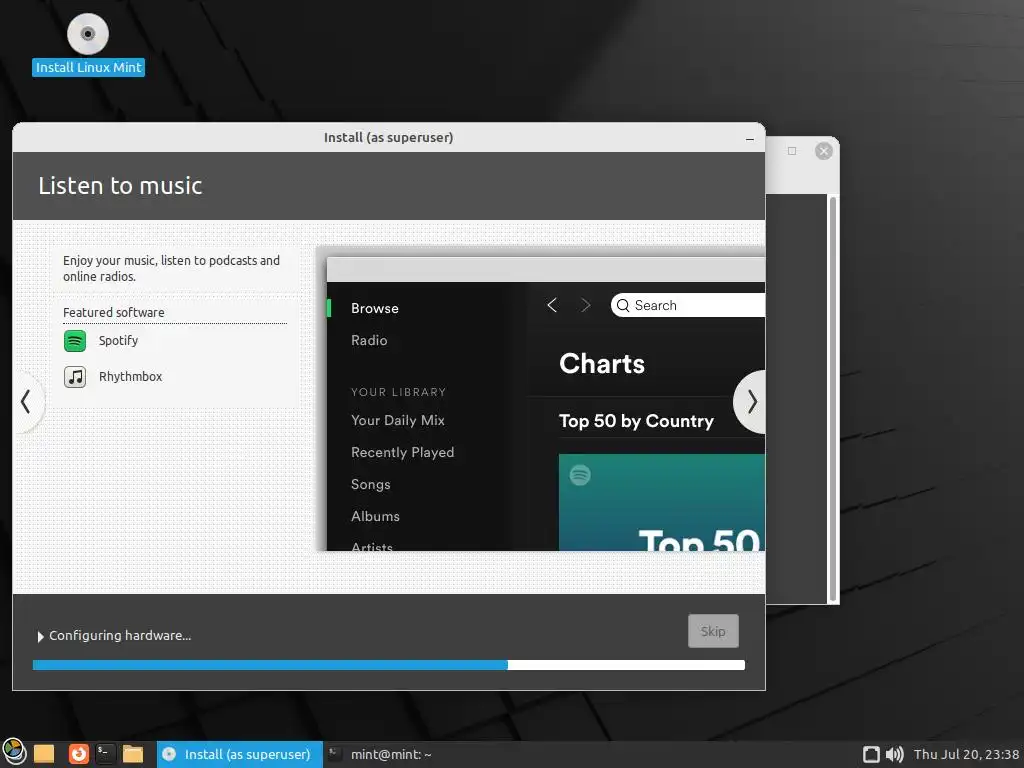Click the back arrow in Spotify preview
Image resolution: width=1024 pixels, height=768 pixels.
(x=552, y=305)
